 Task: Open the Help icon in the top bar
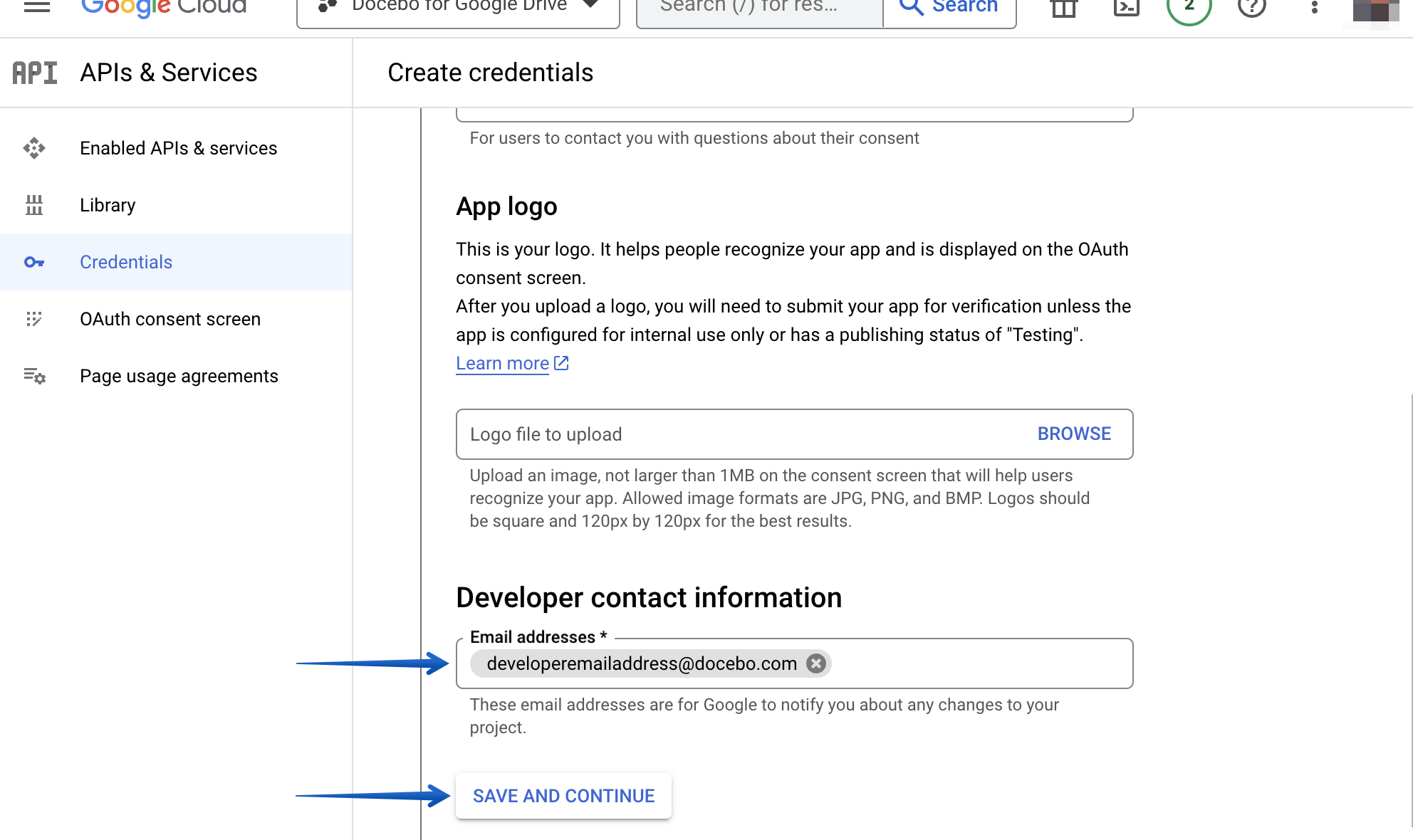pyautogui.click(x=1251, y=7)
